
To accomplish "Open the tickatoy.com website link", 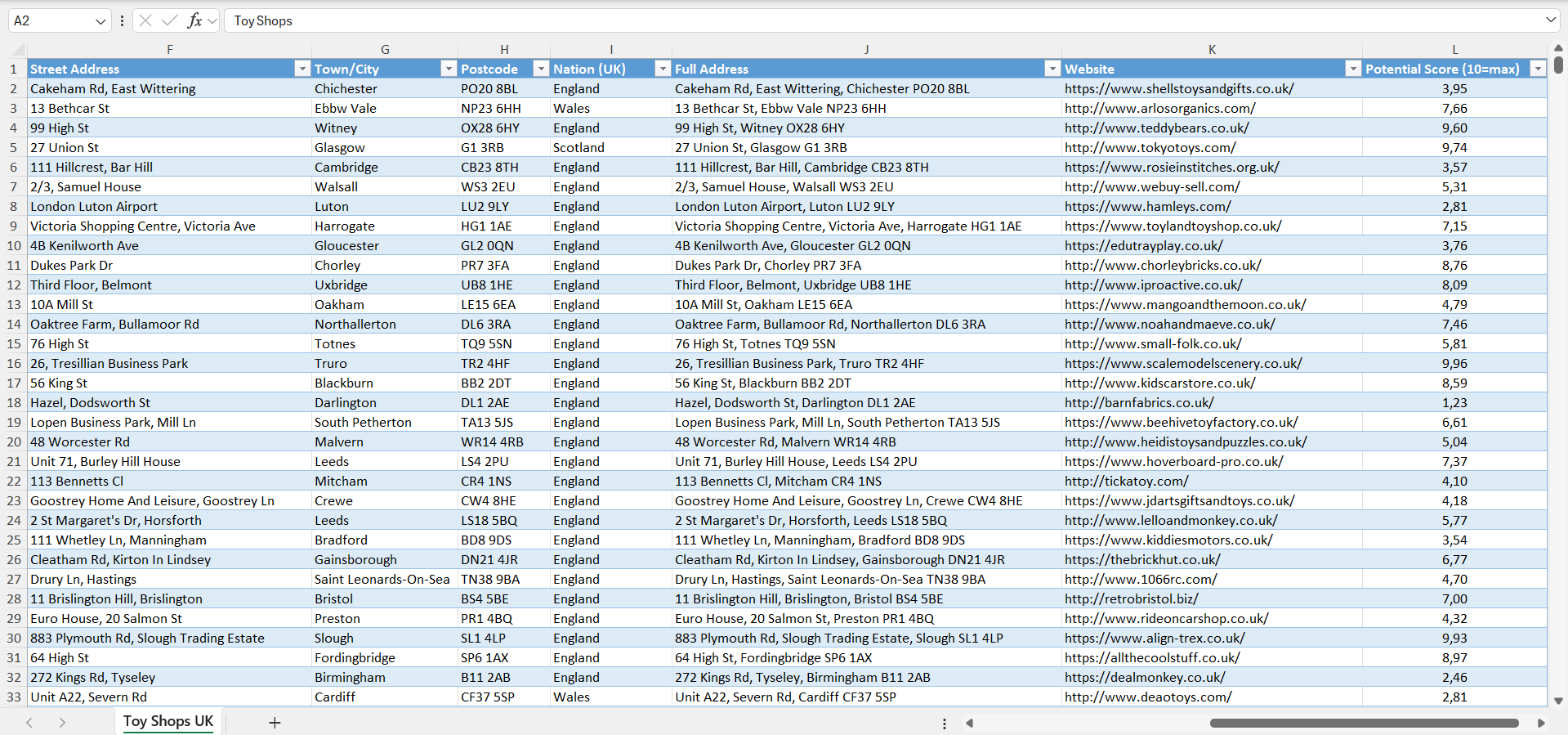I will 1127,481.
